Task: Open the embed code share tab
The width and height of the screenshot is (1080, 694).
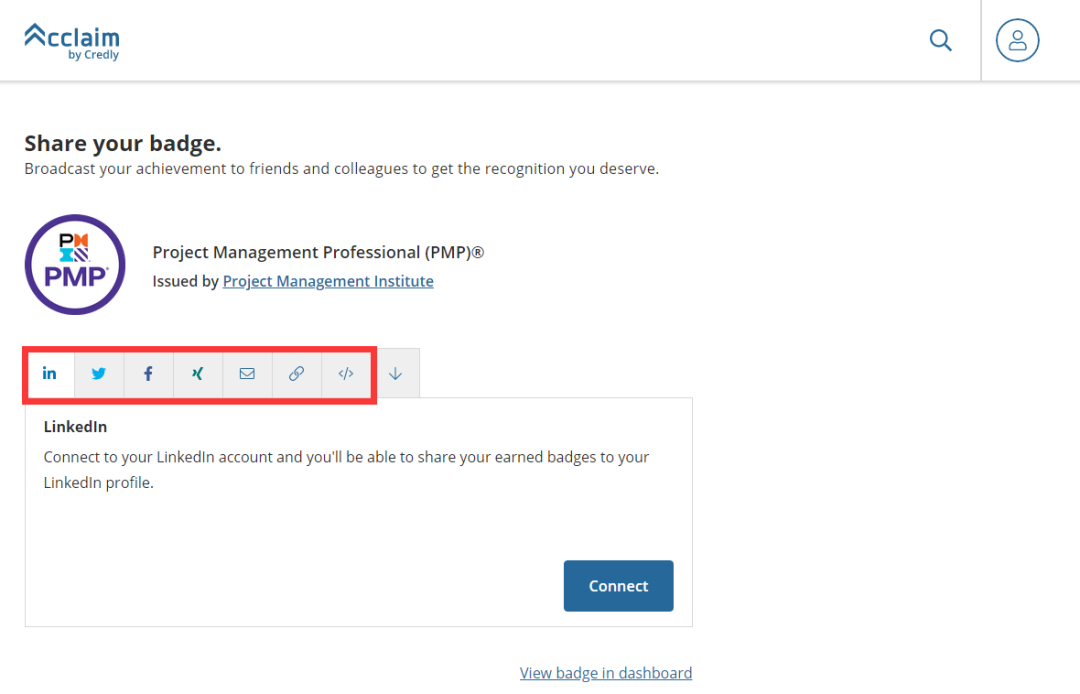Action: pos(346,373)
